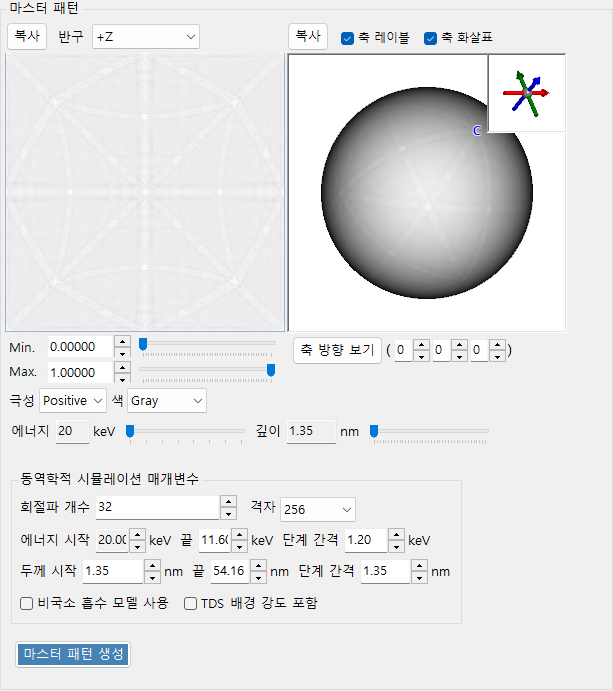The height and width of the screenshot is (691, 613).
Task: Click the 에너지 slider handle
Action: (130, 431)
